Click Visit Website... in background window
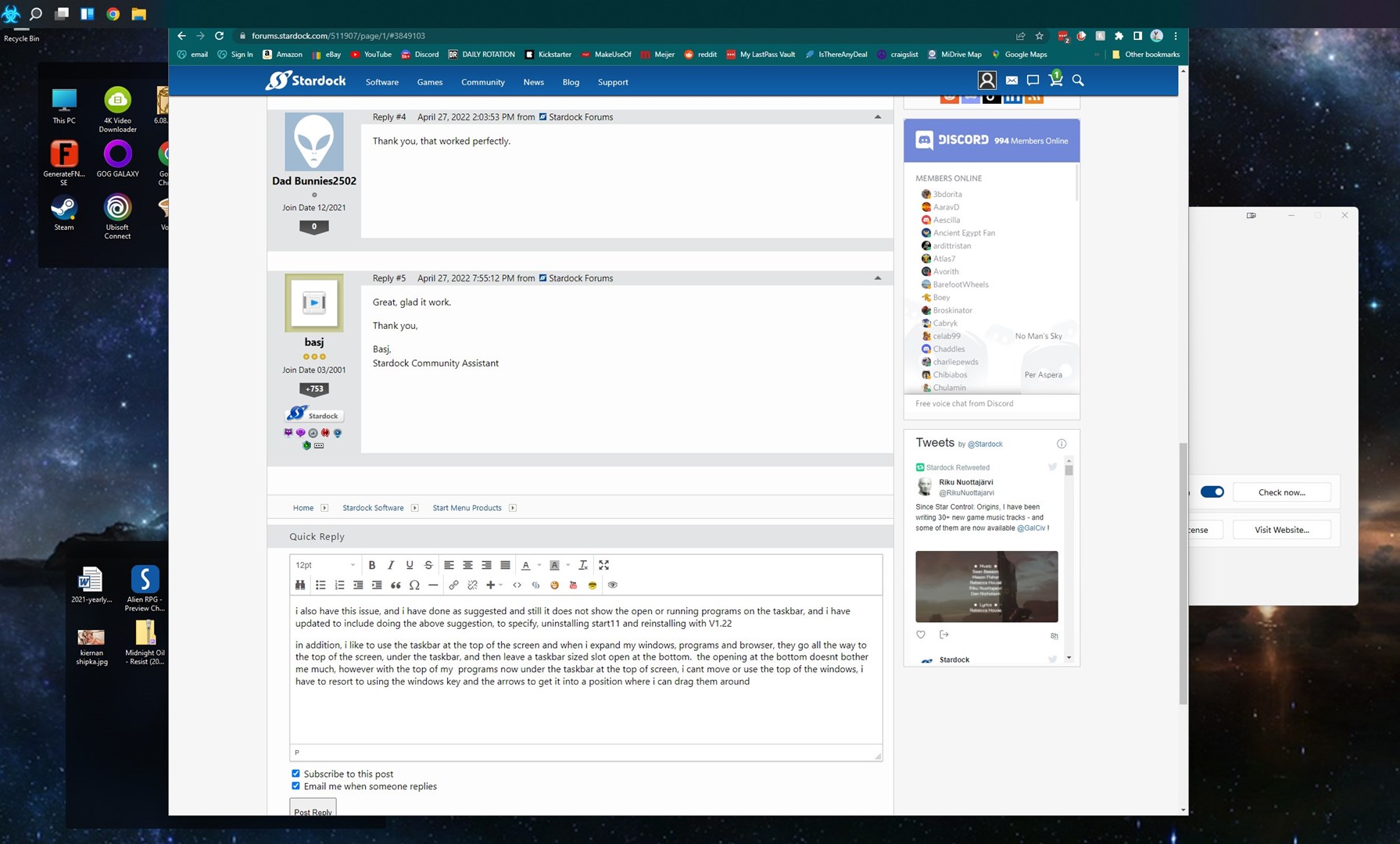 (1282, 530)
